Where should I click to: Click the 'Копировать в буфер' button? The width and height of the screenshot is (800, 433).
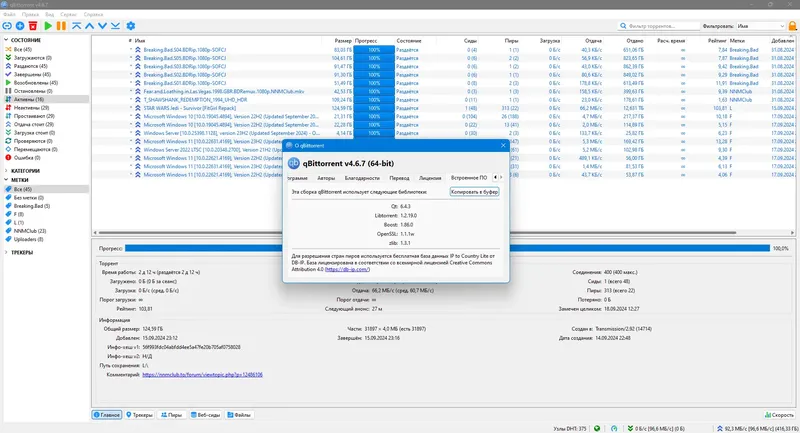click(474, 192)
